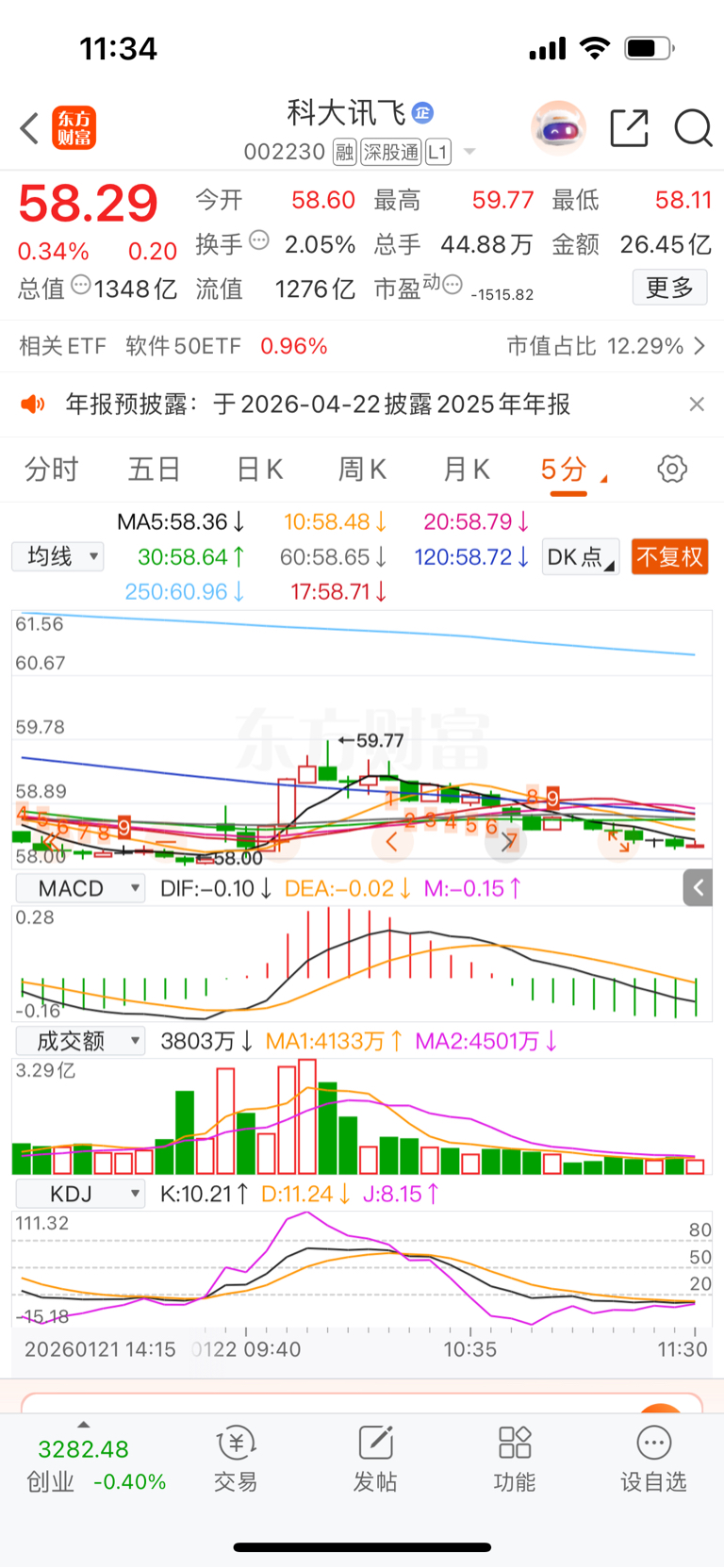Tap the 59.77 high price marker
Image resolution: width=724 pixels, height=1568 pixels.
(x=371, y=741)
